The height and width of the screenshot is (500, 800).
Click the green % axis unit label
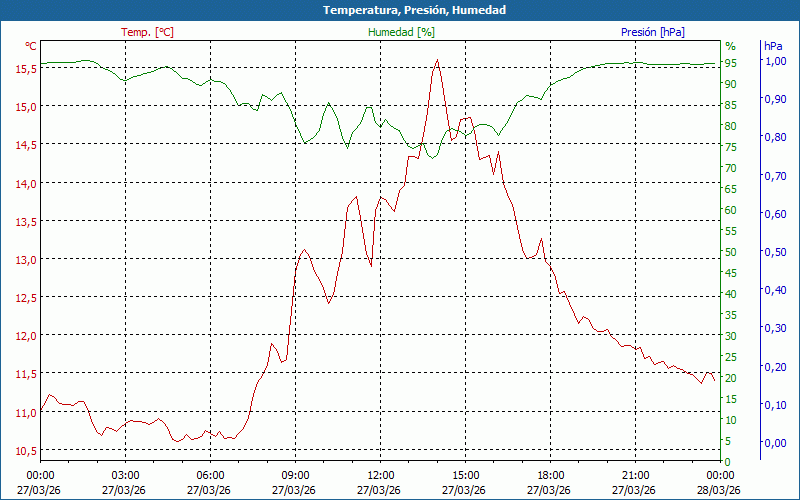click(730, 46)
